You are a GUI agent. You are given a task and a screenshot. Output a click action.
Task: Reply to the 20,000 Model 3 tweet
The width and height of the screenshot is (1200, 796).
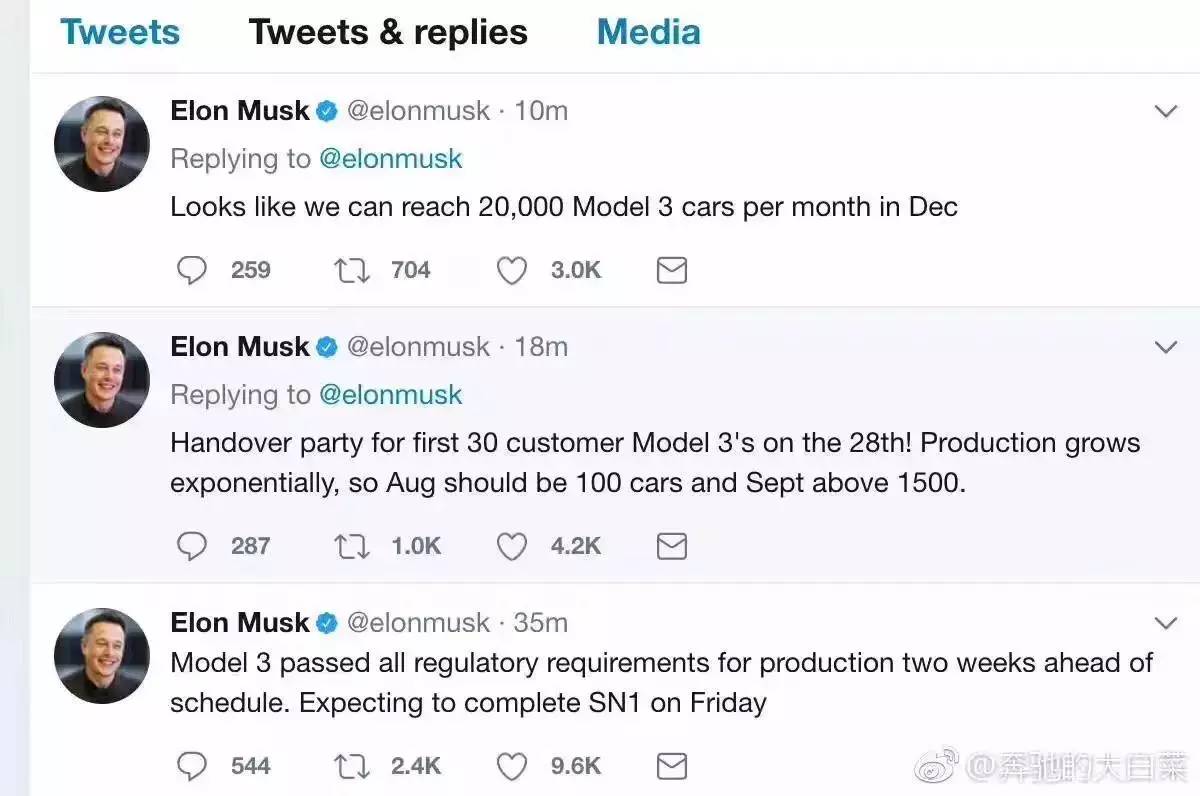[191, 270]
